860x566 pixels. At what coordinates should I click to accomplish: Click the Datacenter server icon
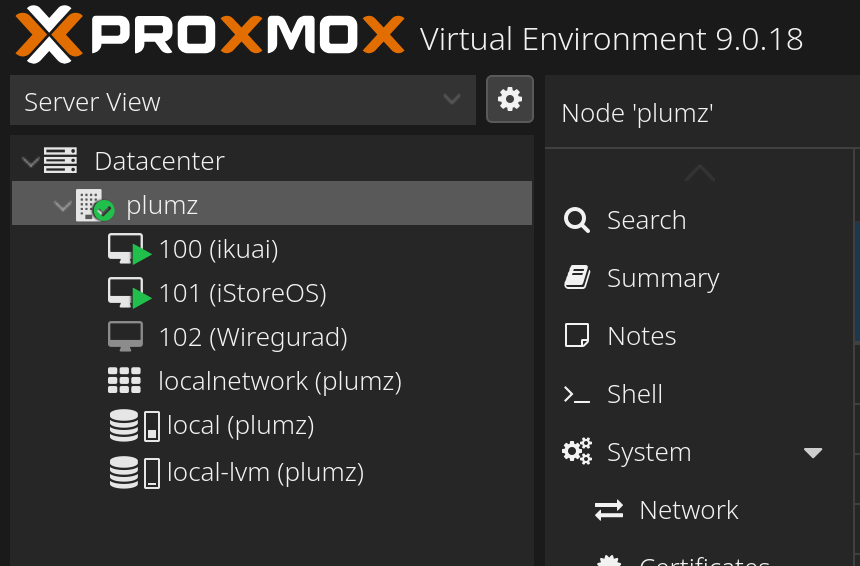tap(60, 160)
